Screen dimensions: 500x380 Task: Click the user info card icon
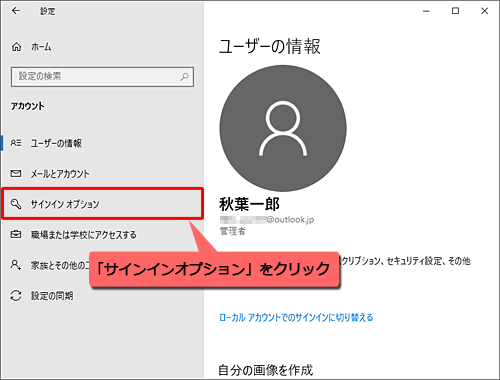pyautogui.click(x=16, y=143)
